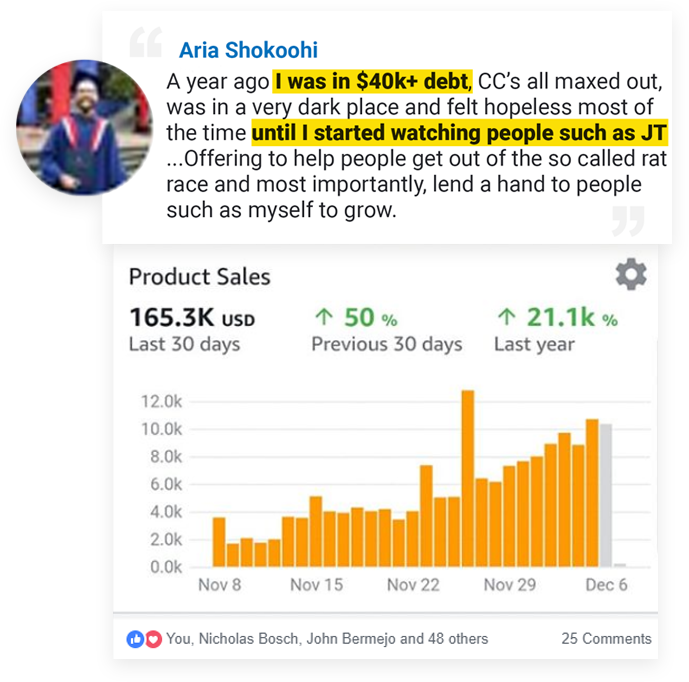Open Aria Shokoohi's name link

(x=248, y=50)
